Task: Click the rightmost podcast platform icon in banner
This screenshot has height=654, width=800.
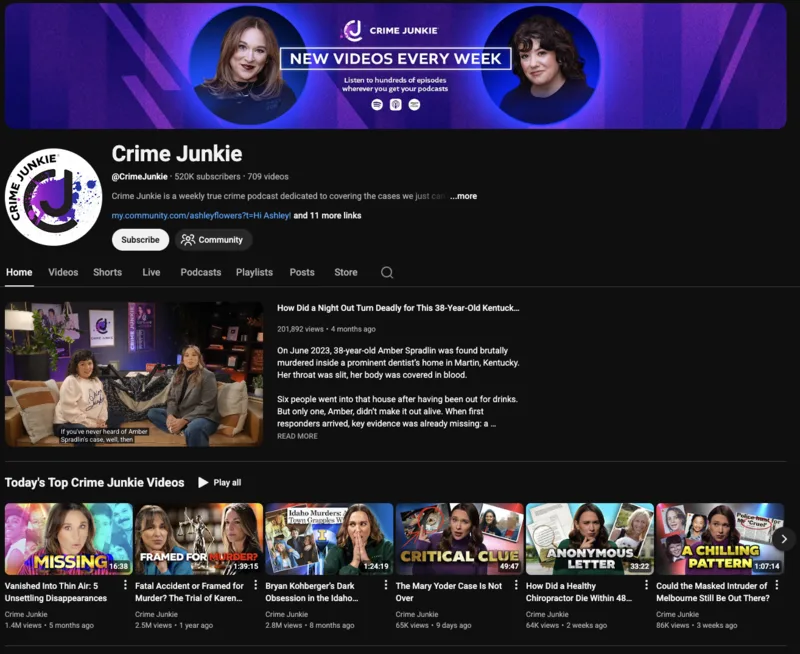Action: point(414,104)
